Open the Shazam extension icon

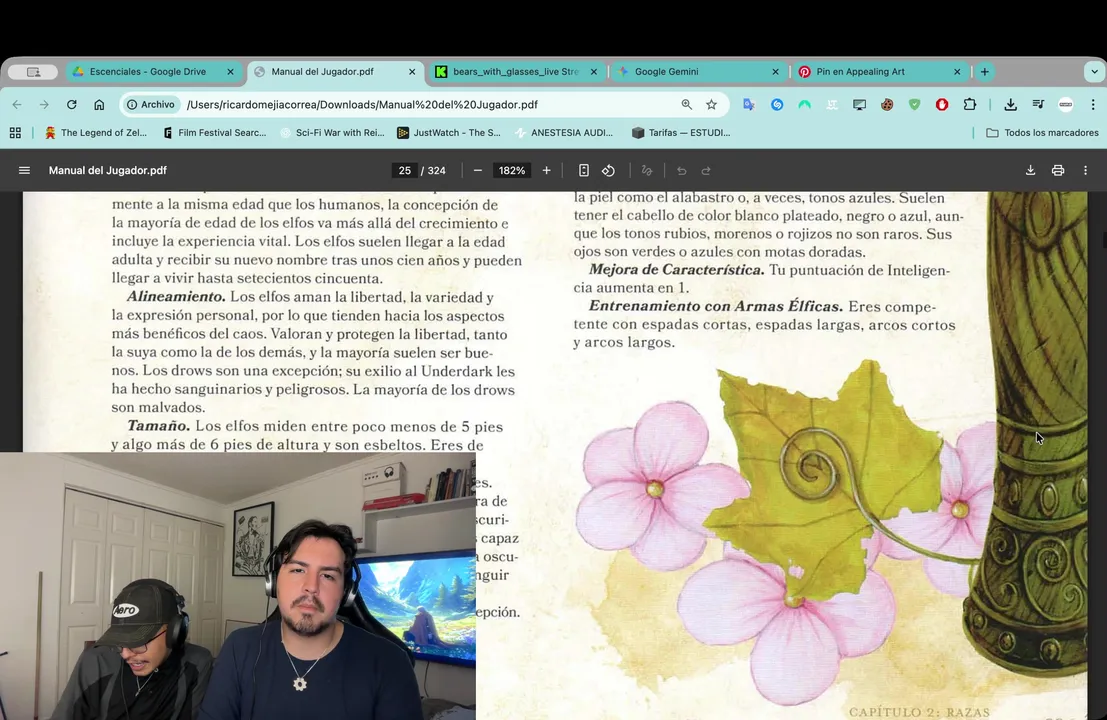point(777,104)
